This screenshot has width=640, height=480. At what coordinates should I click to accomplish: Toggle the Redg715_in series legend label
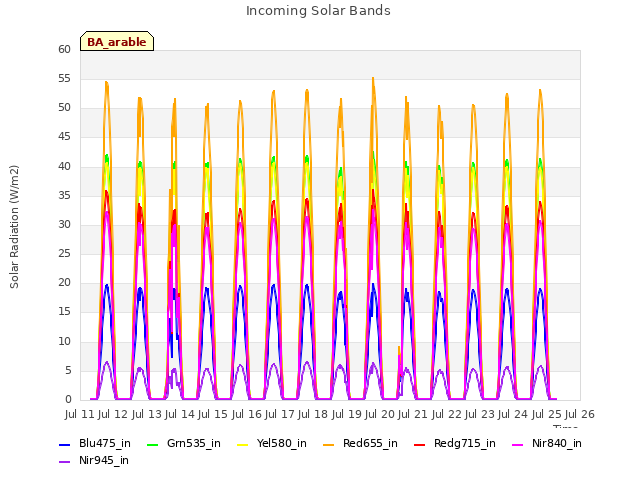[465, 443]
